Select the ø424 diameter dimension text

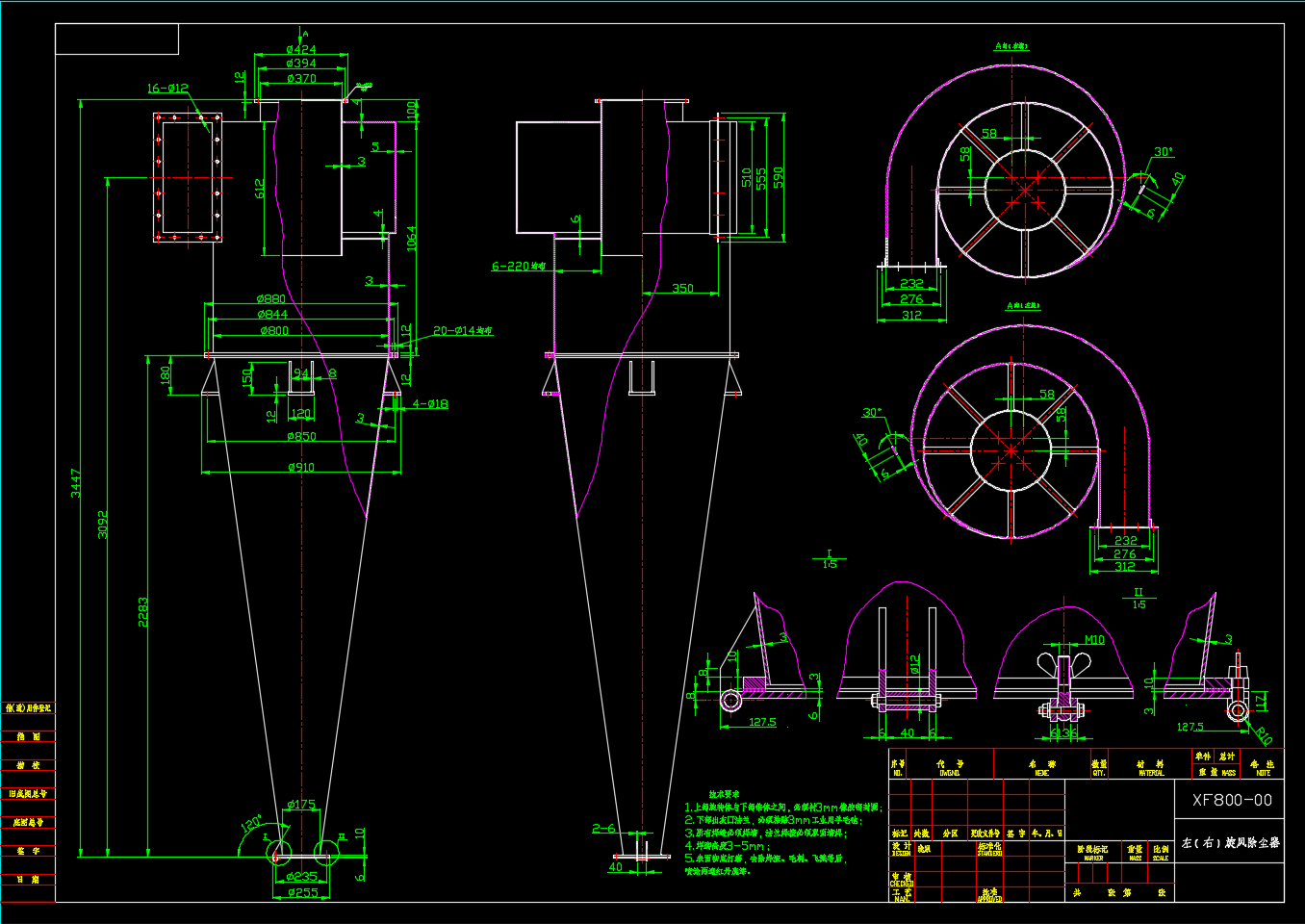pos(301,49)
